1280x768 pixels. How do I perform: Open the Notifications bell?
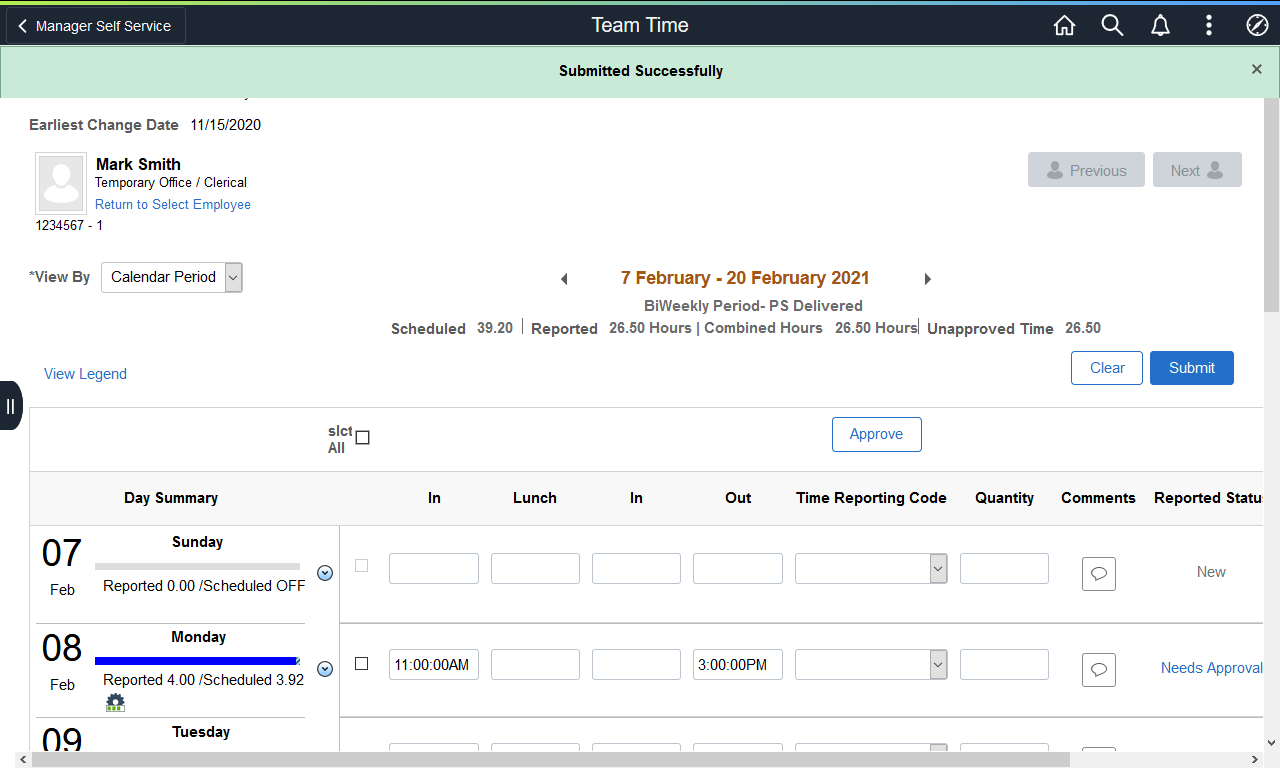1160,26
